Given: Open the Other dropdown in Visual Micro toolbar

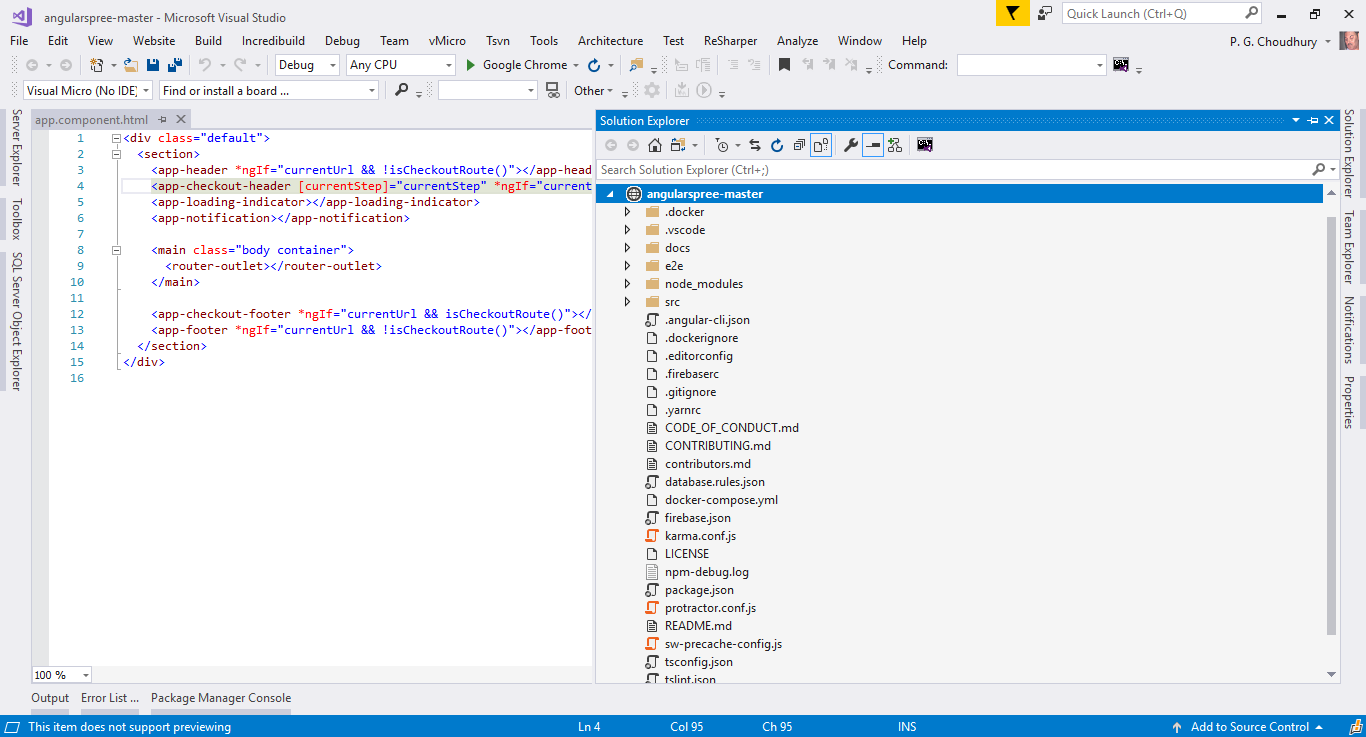Looking at the screenshot, I should point(593,90).
